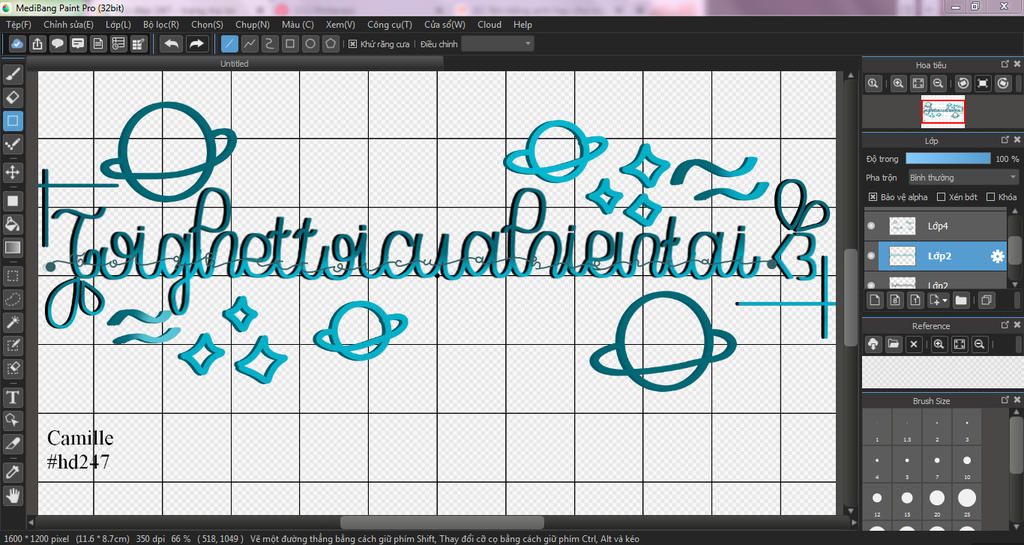Choose the curve shape mode
1024x545 pixels.
coord(270,44)
